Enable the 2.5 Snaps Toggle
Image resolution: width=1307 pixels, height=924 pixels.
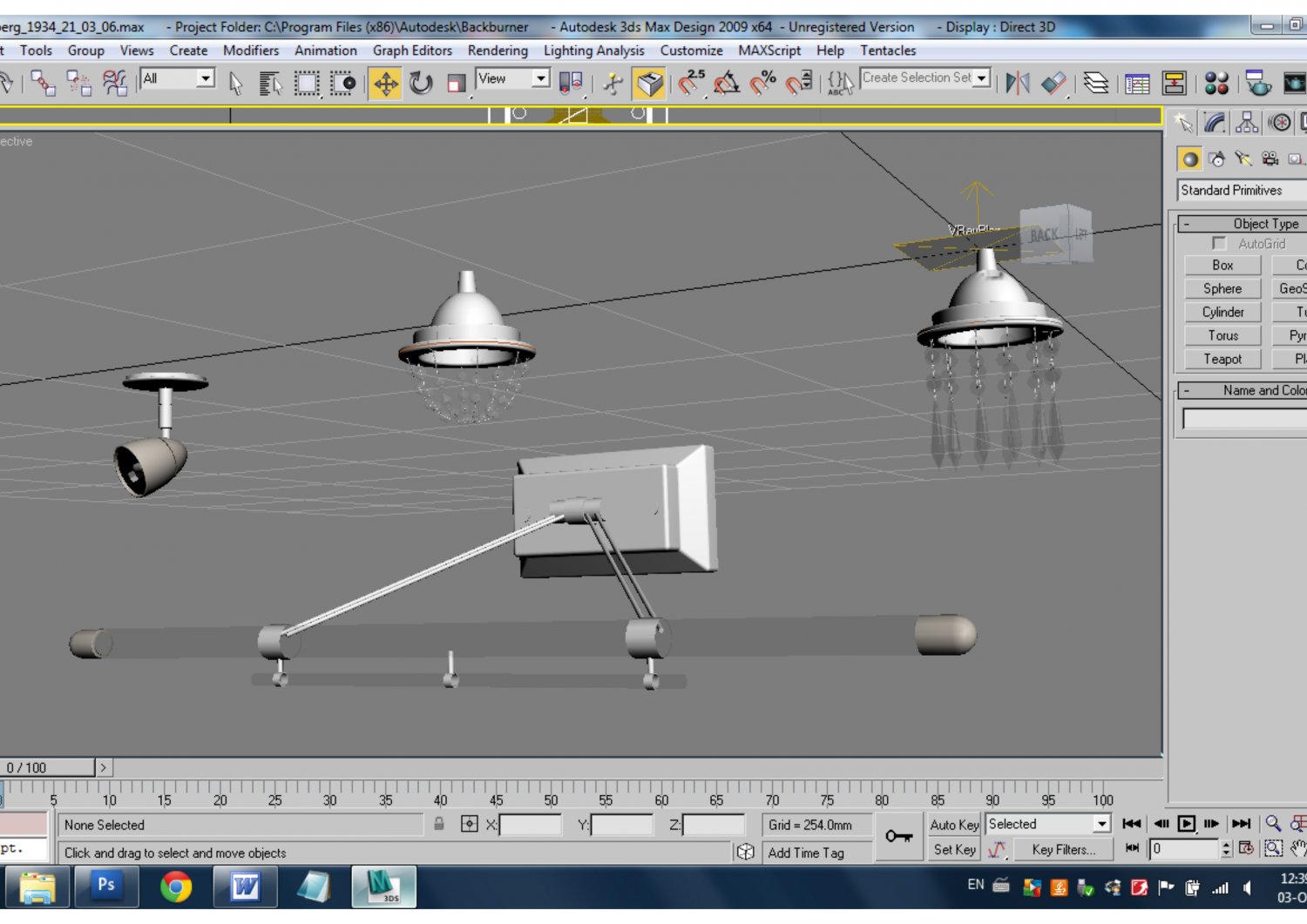(691, 84)
